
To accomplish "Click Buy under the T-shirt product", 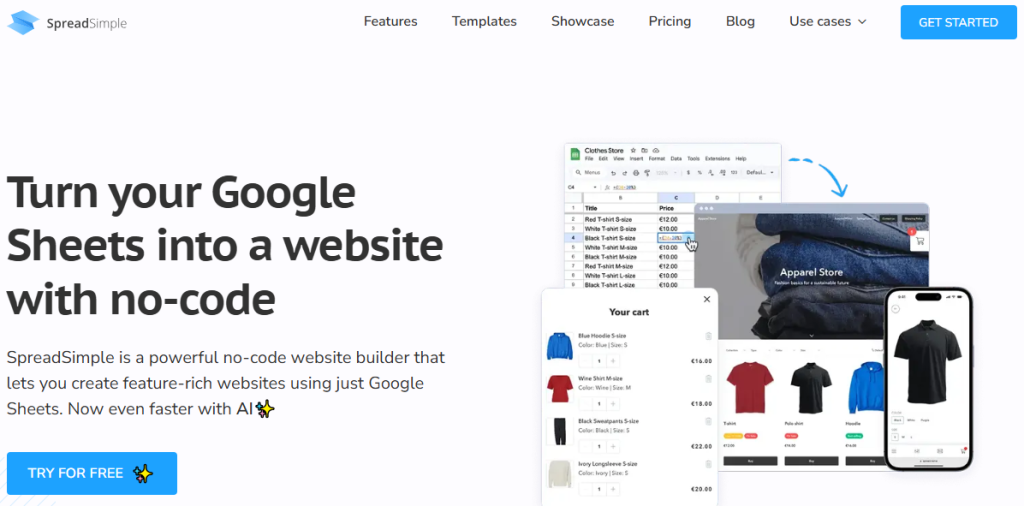I will [x=750, y=461].
